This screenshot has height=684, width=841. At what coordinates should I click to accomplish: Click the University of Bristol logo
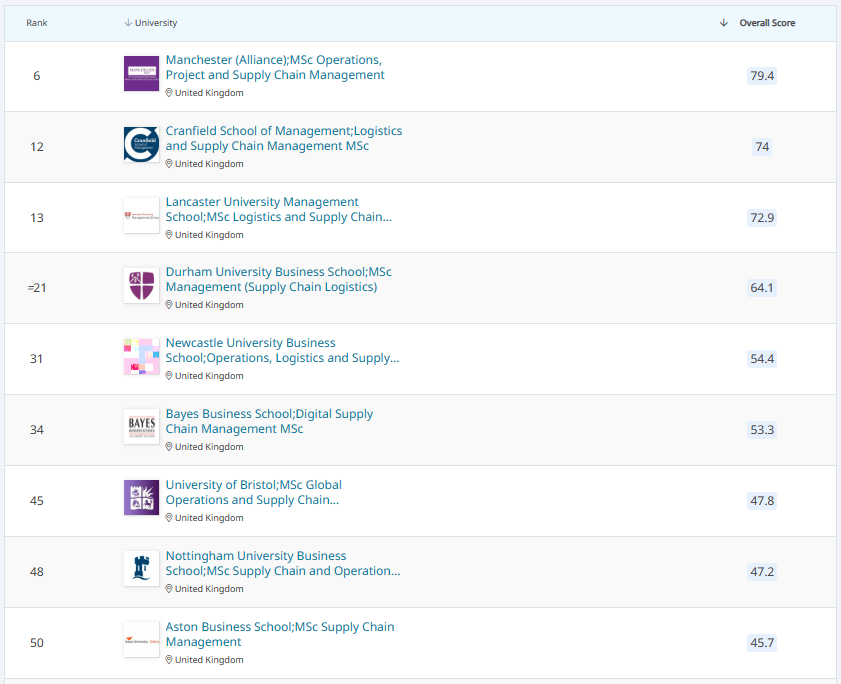(x=141, y=497)
